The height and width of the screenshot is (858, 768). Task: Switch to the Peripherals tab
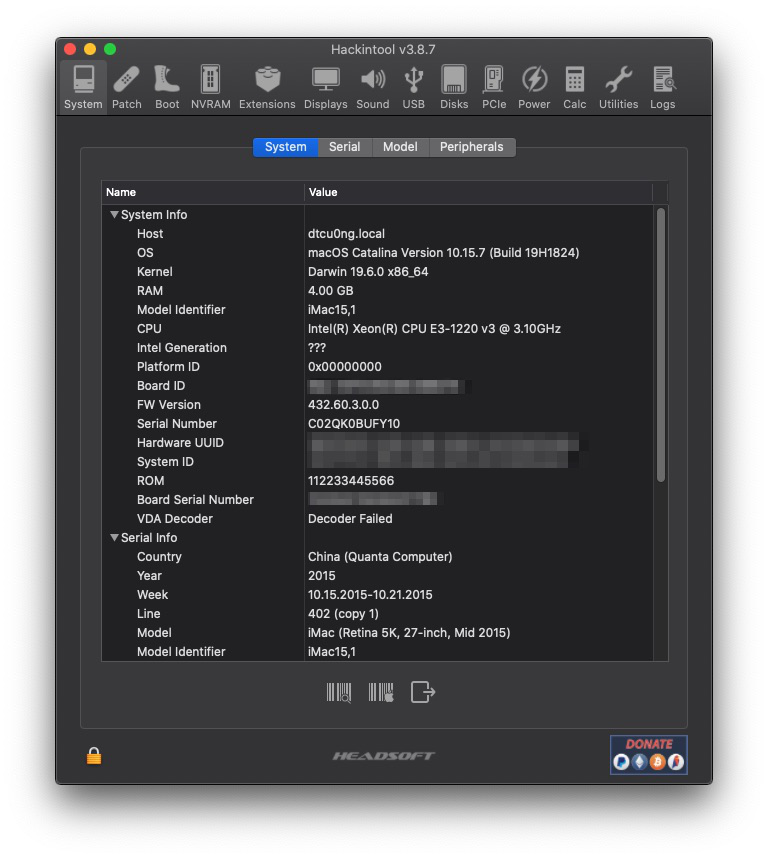pos(472,147)
